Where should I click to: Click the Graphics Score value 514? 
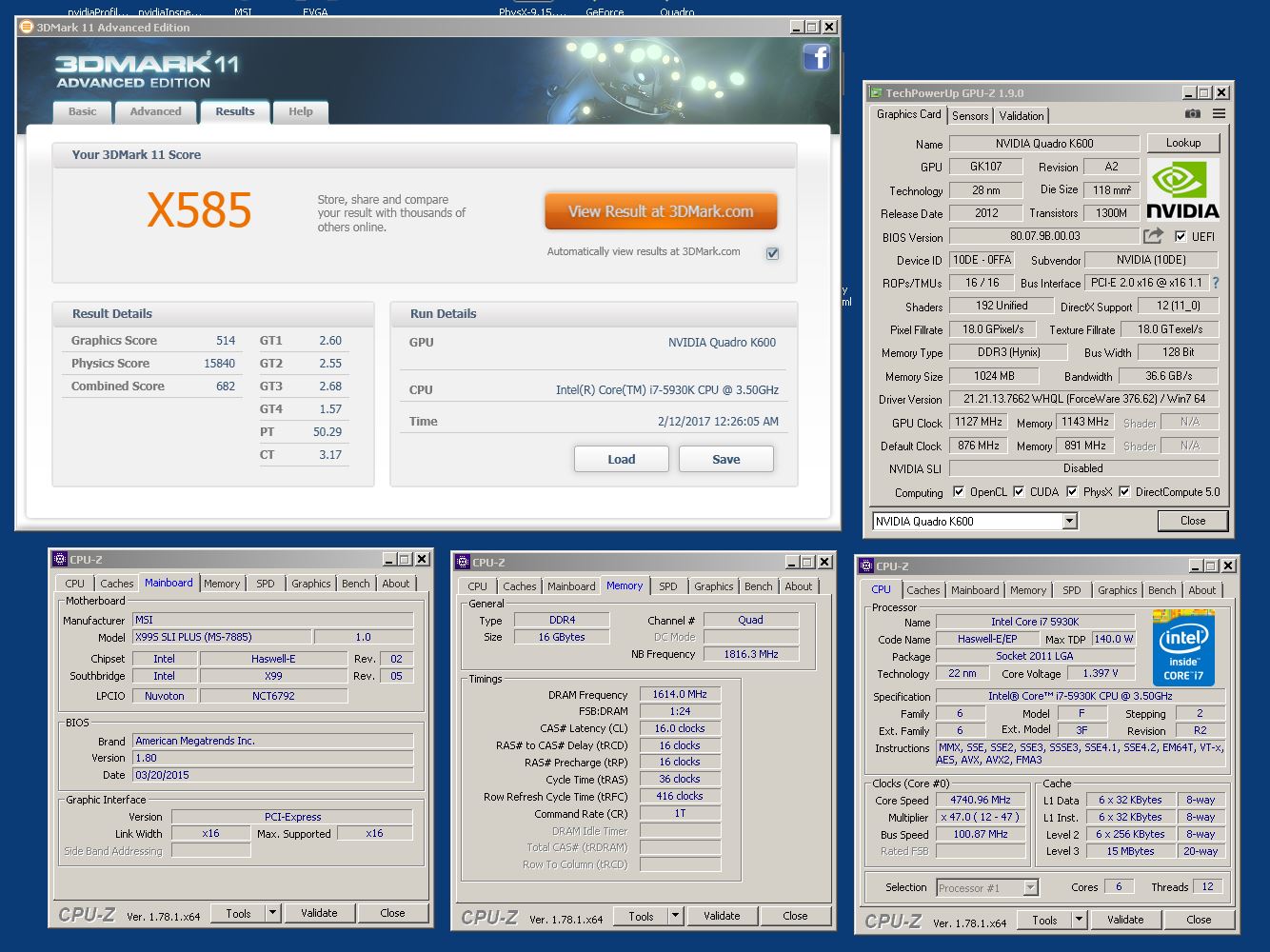click(226, 340)
